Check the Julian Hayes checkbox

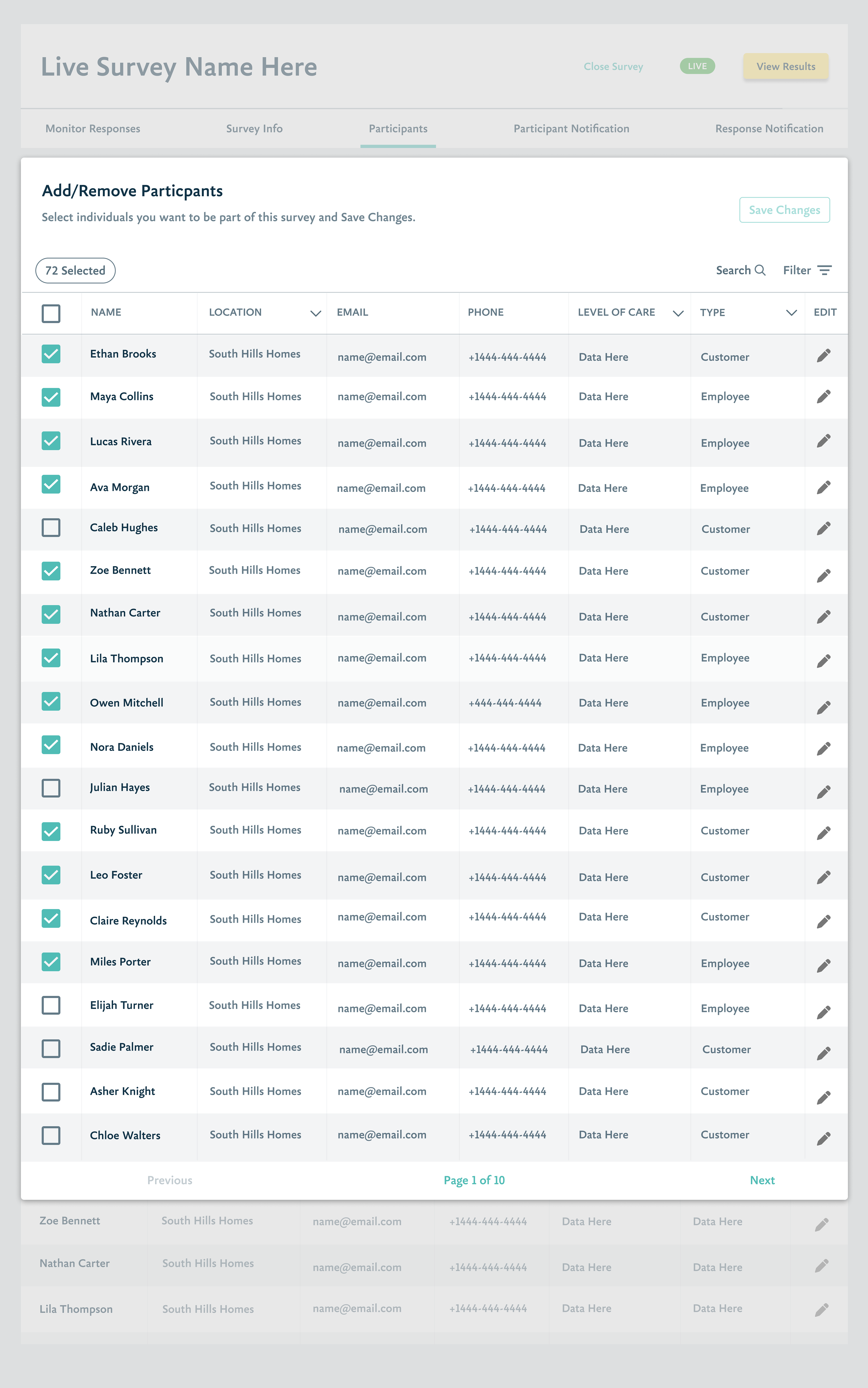coord(51,788)
